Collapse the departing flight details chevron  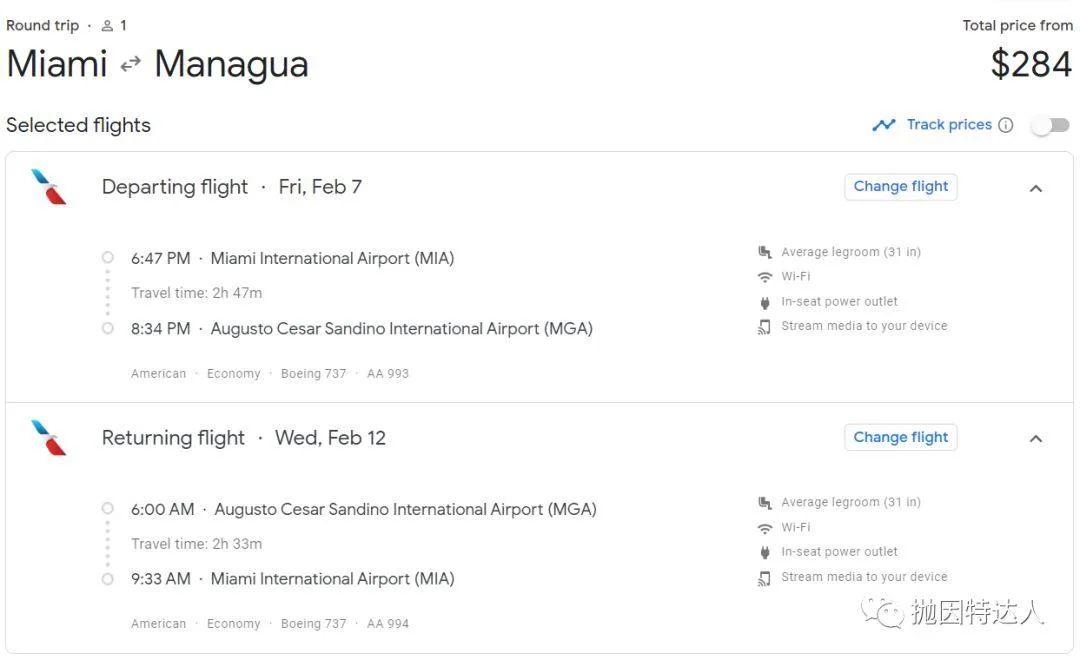click(x=1036, y=188)
